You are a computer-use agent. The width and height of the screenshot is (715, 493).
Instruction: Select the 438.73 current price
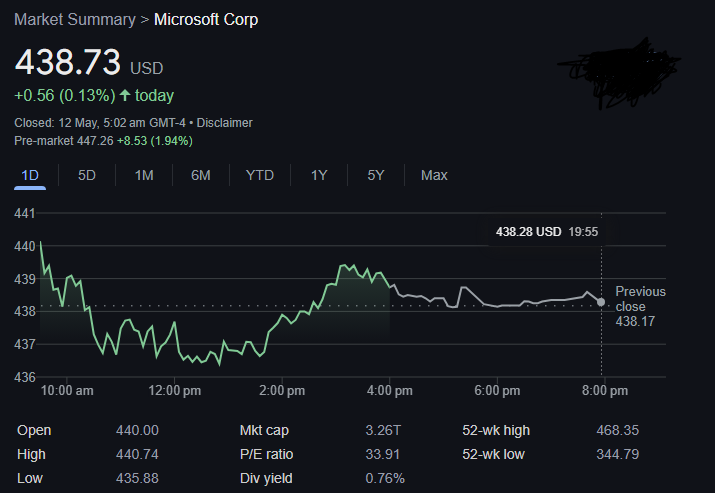click(67, 62)
